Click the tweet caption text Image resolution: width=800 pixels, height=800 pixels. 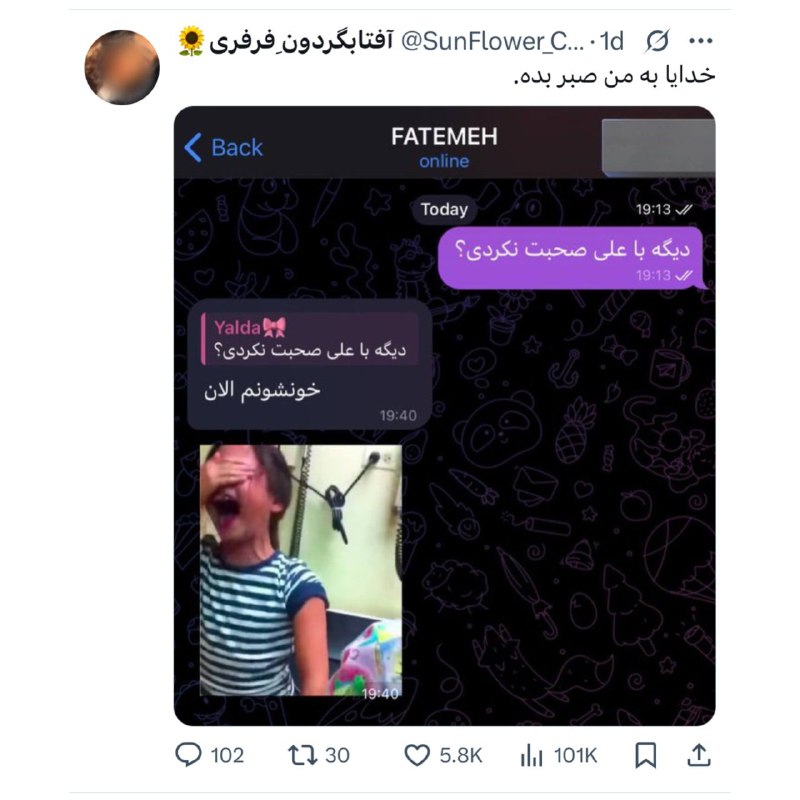[x=614, y=76]
